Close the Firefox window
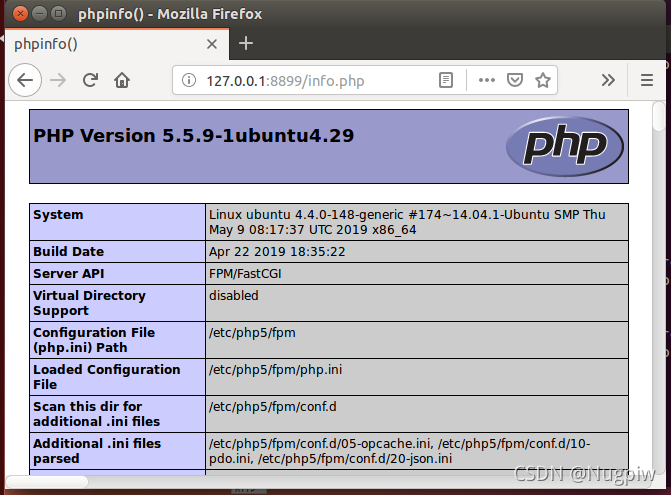671x495 pixels. 20,14
